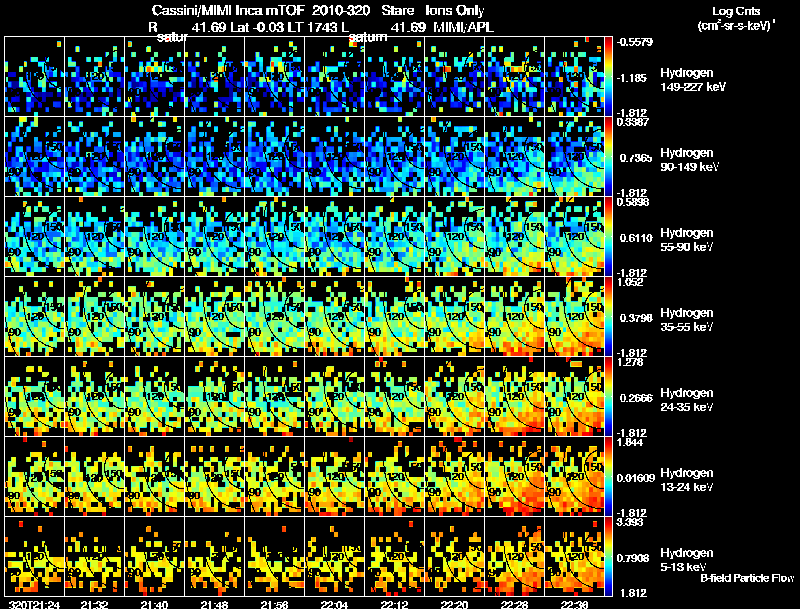Click the color bar beside 24-35 keV row
Screen dimensions: 800x609
[x=608, y=397]
